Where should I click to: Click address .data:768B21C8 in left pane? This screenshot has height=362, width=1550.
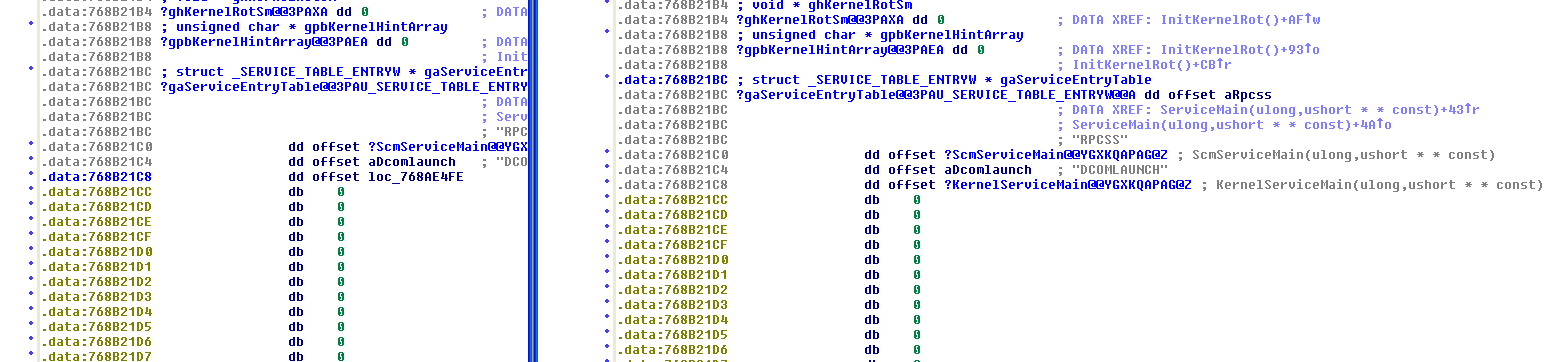point(97,176)
